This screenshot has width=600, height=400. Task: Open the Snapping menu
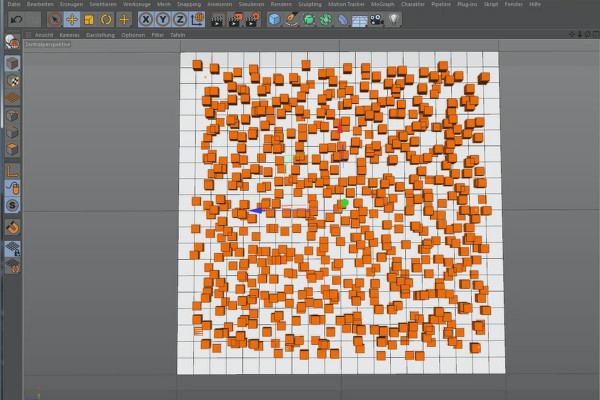pos(189,4)
